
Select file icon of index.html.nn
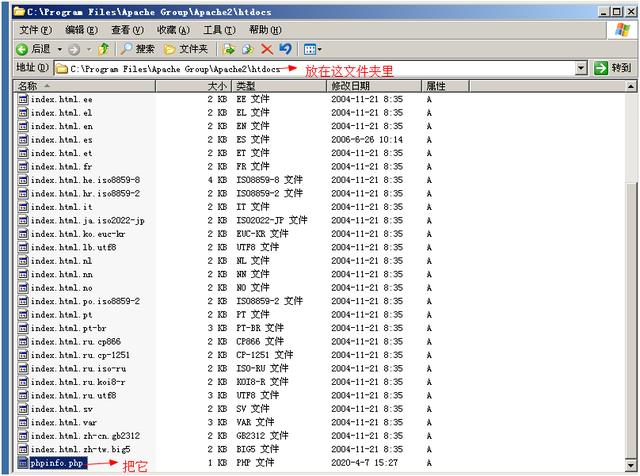[x=23, y=274]
